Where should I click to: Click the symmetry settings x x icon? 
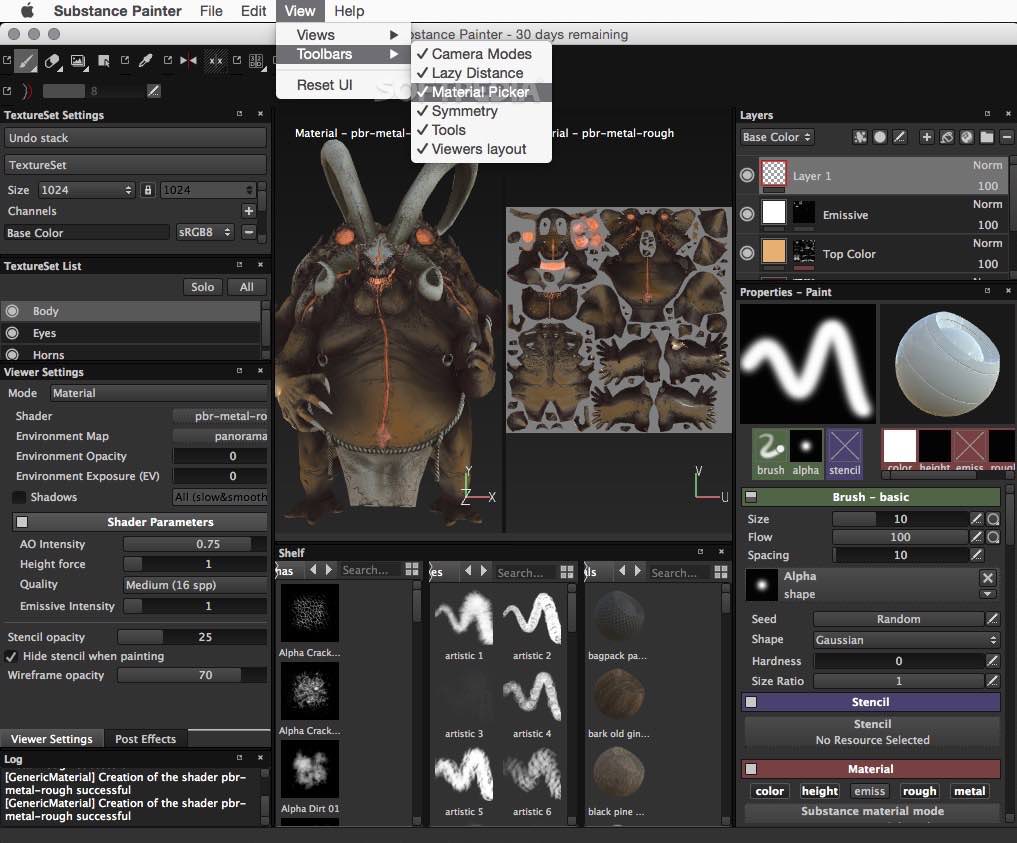[215, 61]
